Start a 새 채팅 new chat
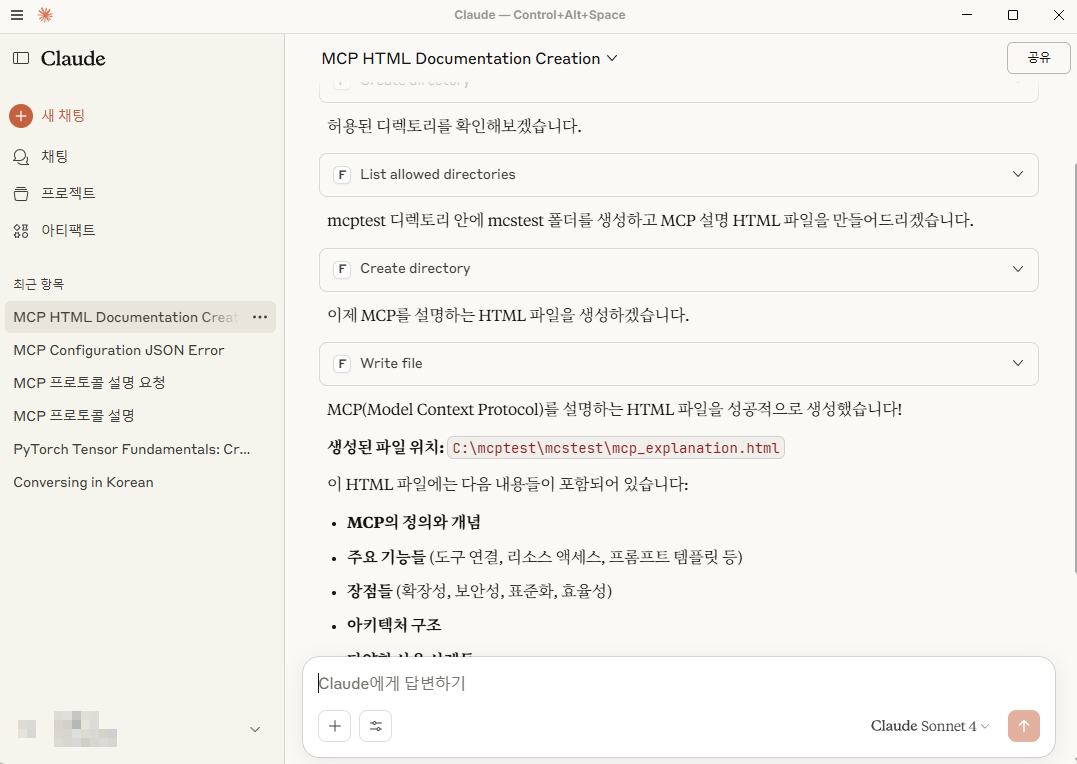 63,115
